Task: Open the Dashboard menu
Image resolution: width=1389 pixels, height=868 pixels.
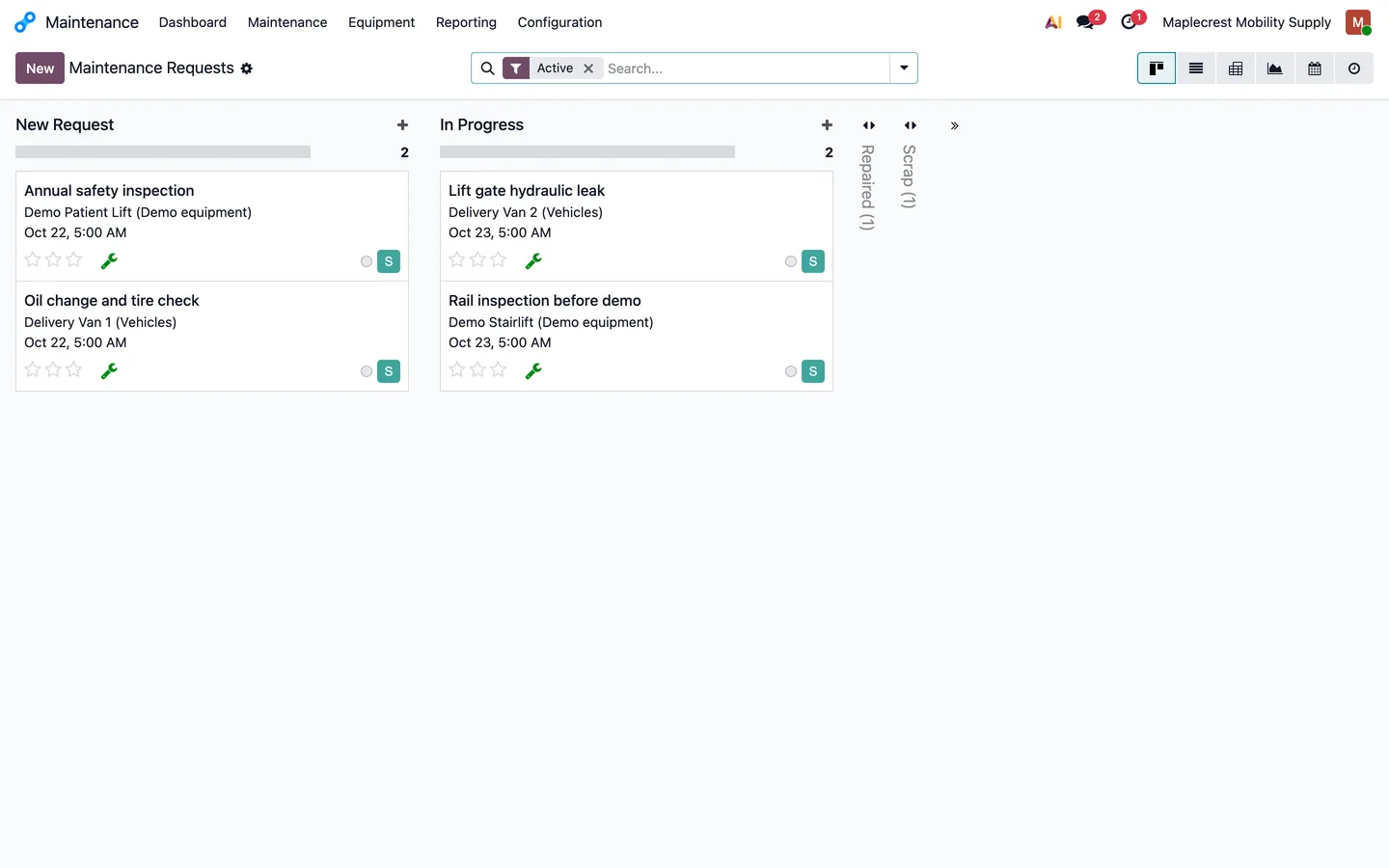Action: tap(193, 22)
